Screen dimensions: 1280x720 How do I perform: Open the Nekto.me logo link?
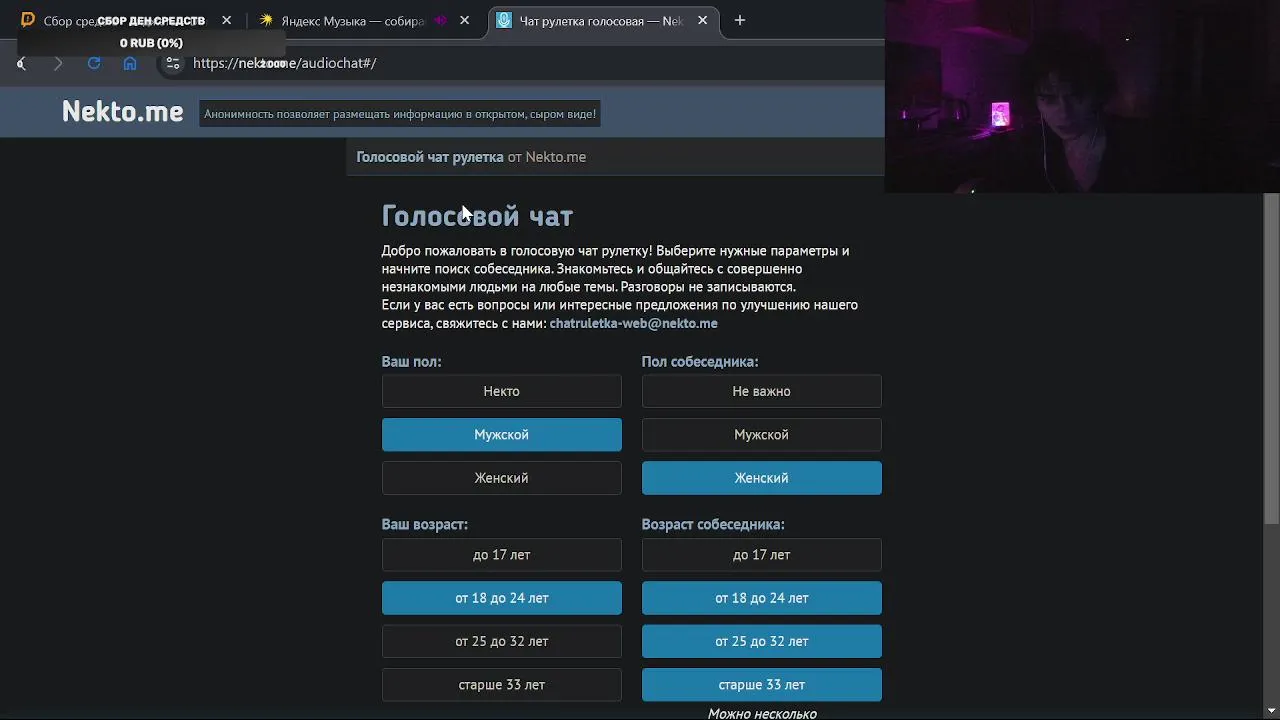pyautogui.click(x=123, y=111)
